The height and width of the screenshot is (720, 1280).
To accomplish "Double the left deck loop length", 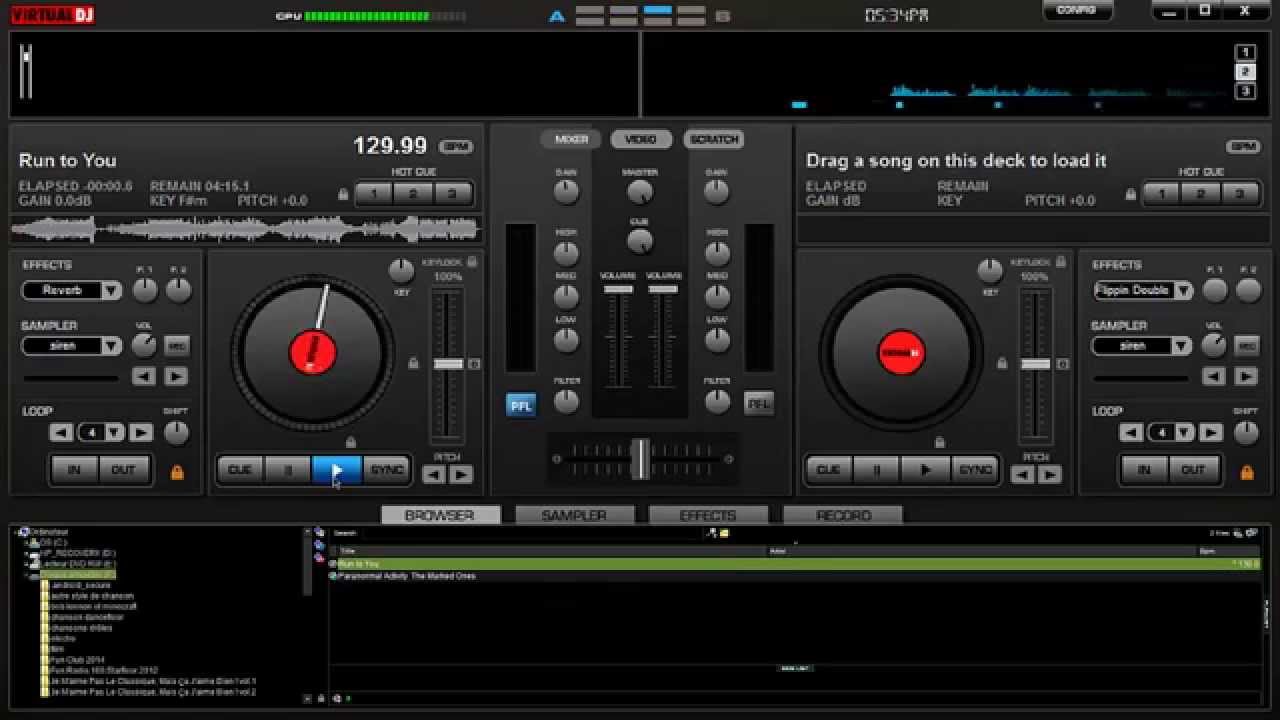I will [141, 433].
